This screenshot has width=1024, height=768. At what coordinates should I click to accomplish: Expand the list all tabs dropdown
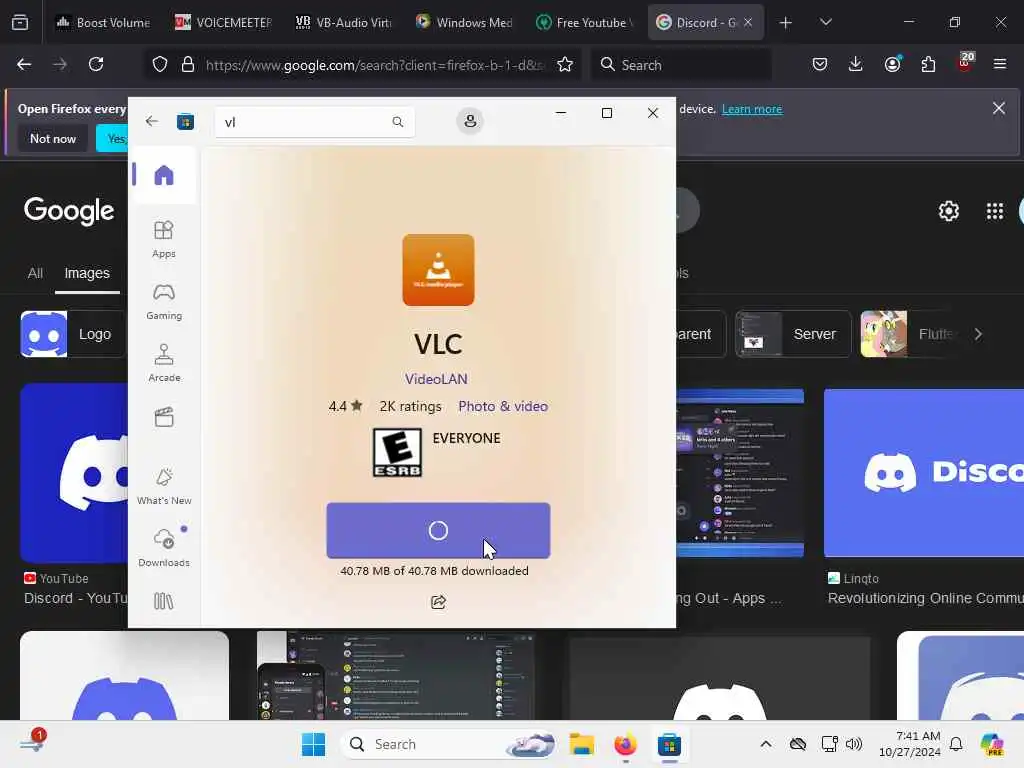point(825,22)
